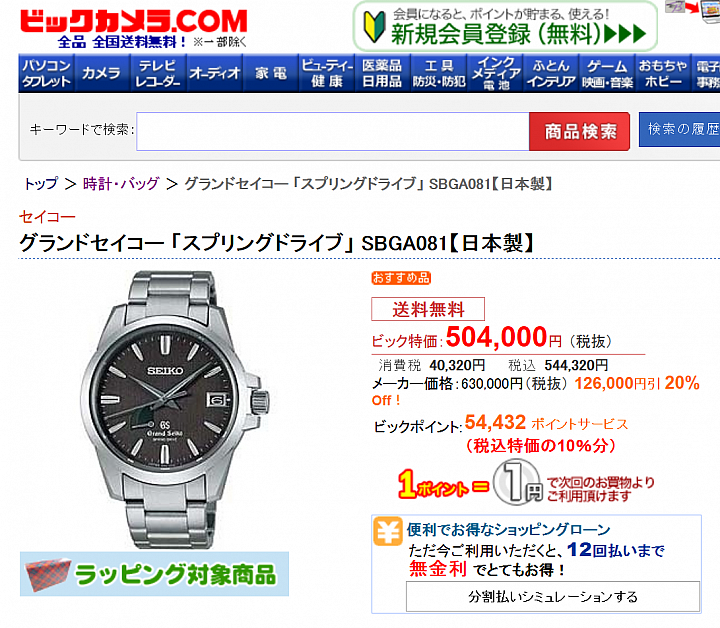This screenshot has height=628, width=720.
Task: Click the 送料無料 badge
Action: (428, 309)
